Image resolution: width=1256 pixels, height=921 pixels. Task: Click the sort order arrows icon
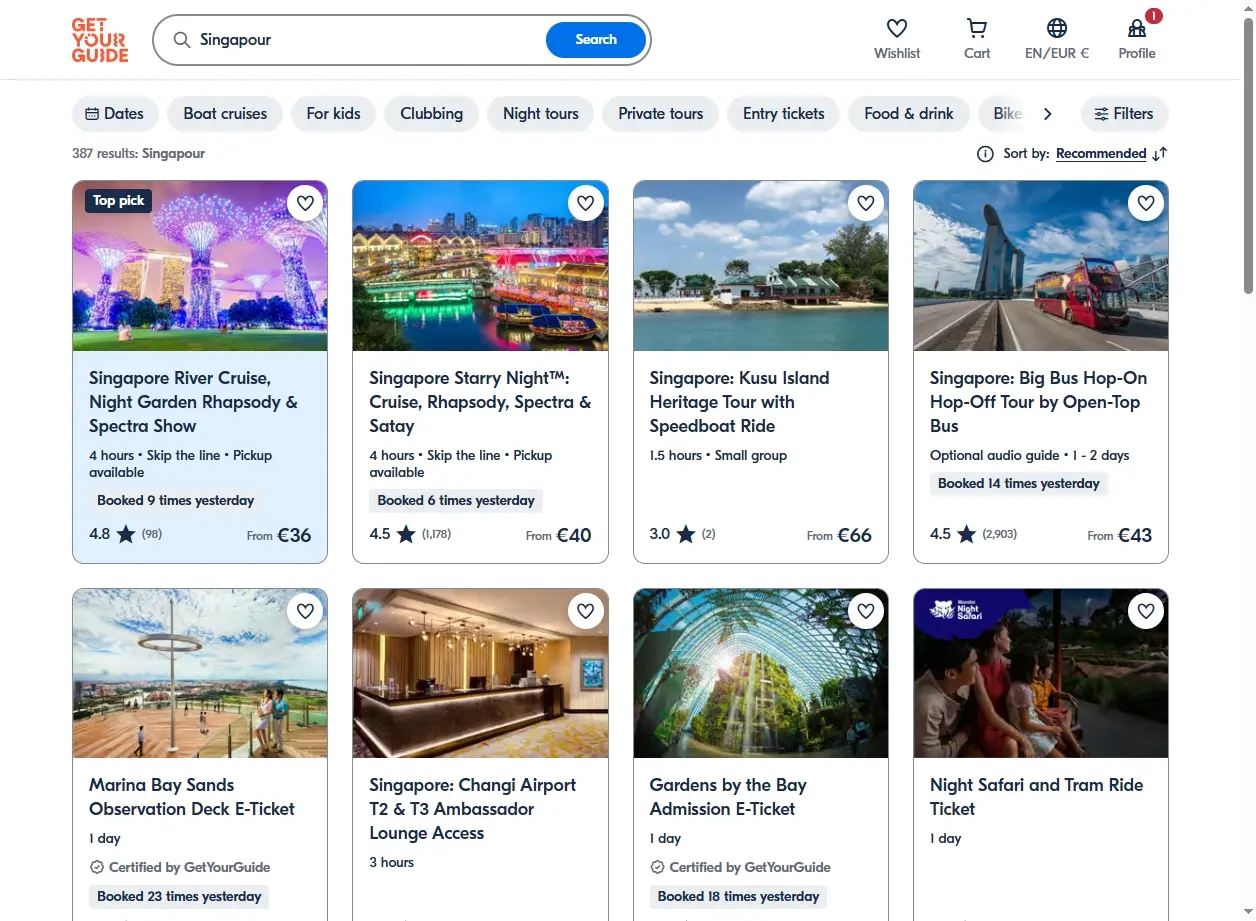pos(1160,154)
